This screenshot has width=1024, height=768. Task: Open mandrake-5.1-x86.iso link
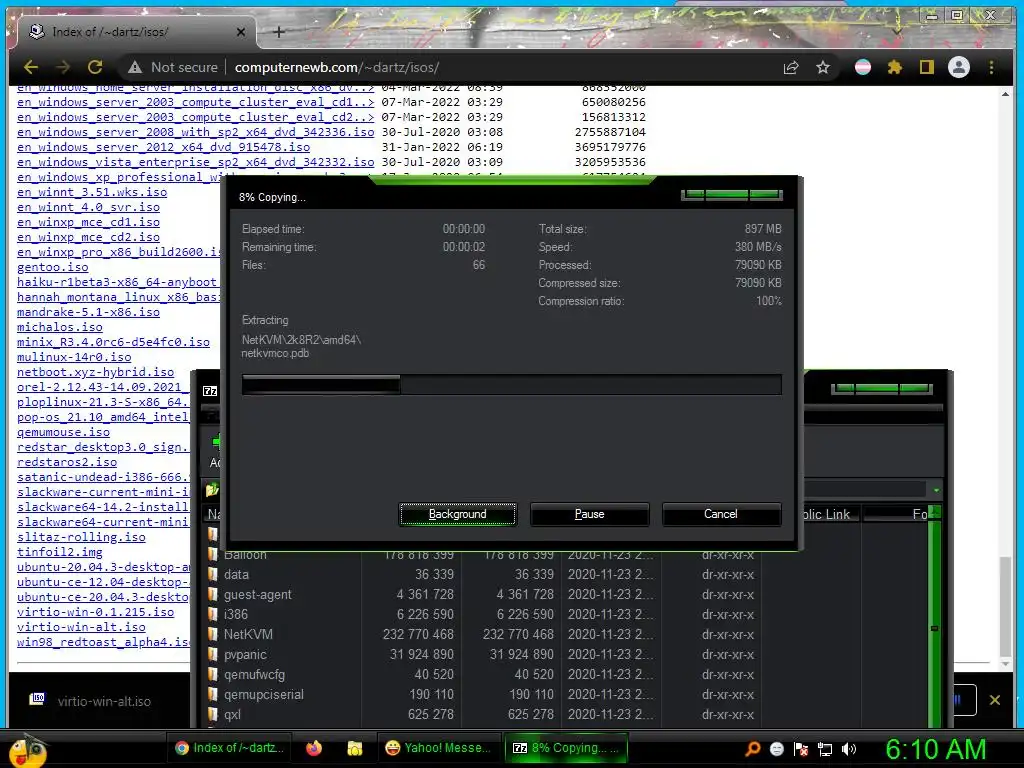pyautogui.click(x=88, y=312)
